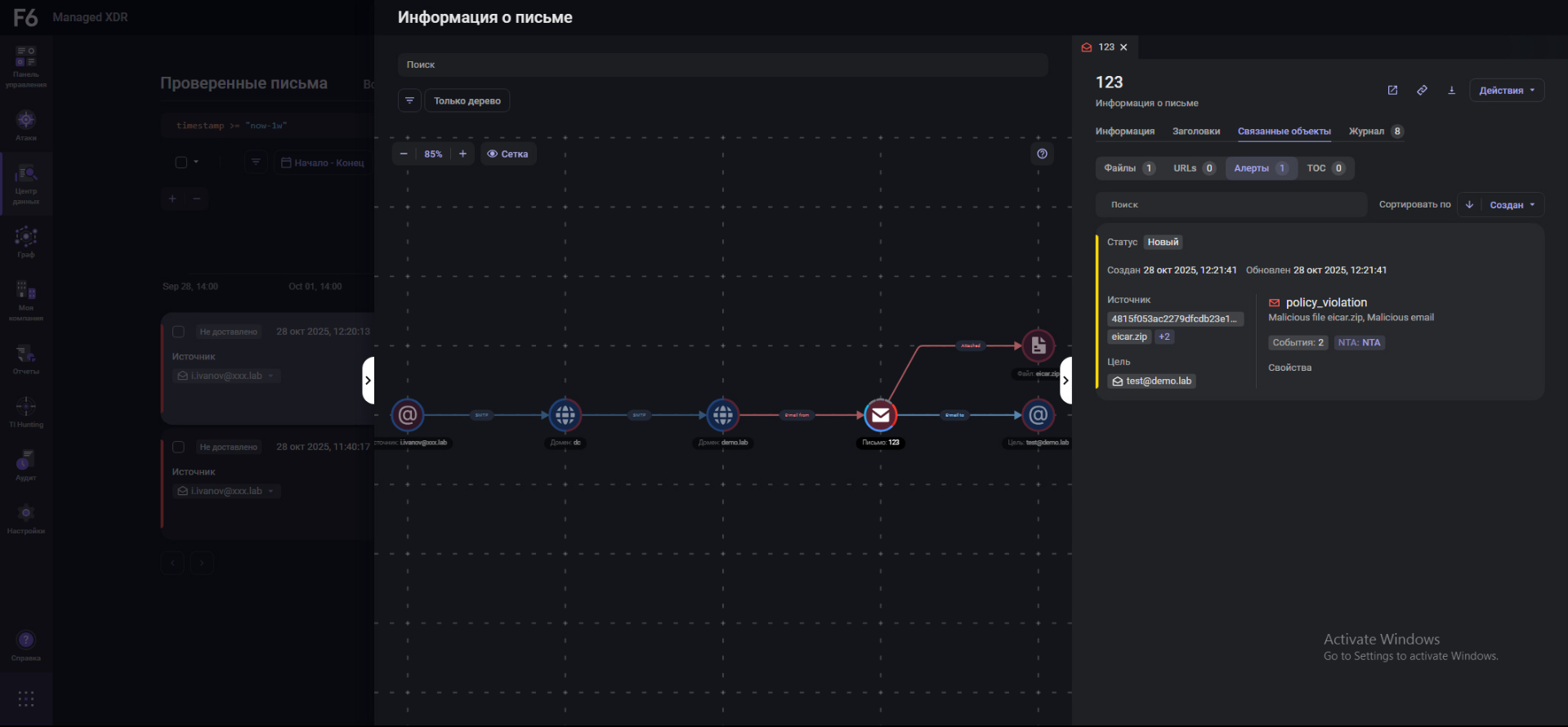Image resolution: width=1568 pixels, height=727 pixels.
Task: Open the Создан sort dropdown
Action: click(x=1512, y=205)
